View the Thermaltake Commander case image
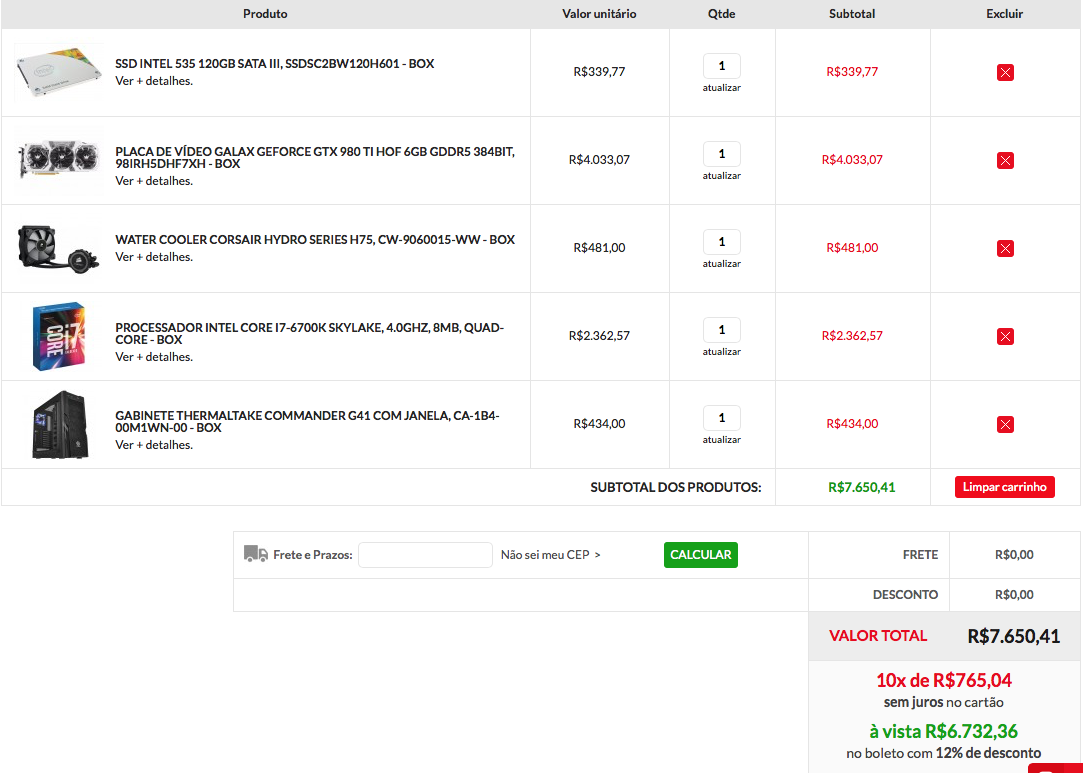This screenshot has width=1083, height=773. tap(60, 424)
